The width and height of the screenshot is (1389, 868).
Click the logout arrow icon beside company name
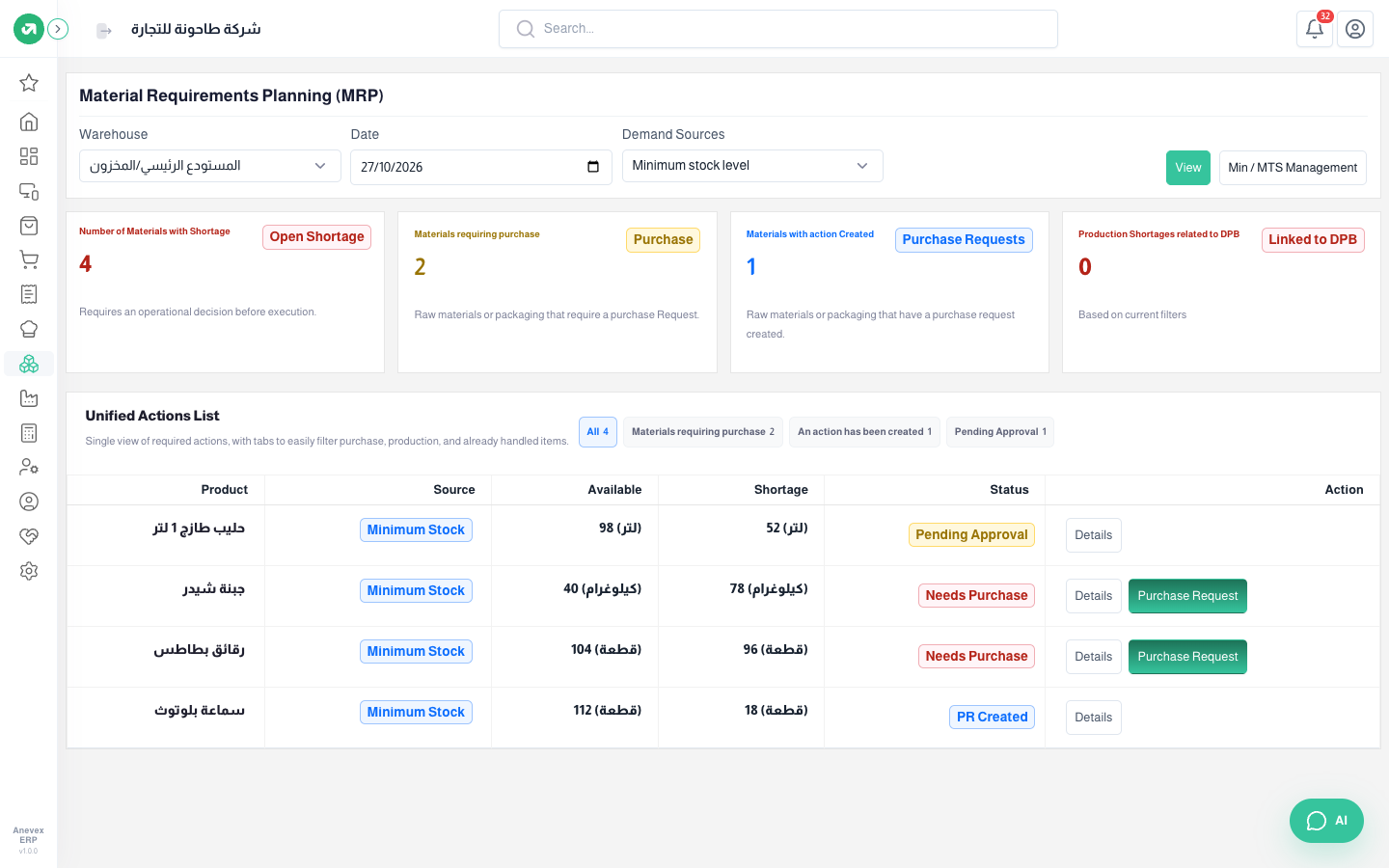point(104,31)
